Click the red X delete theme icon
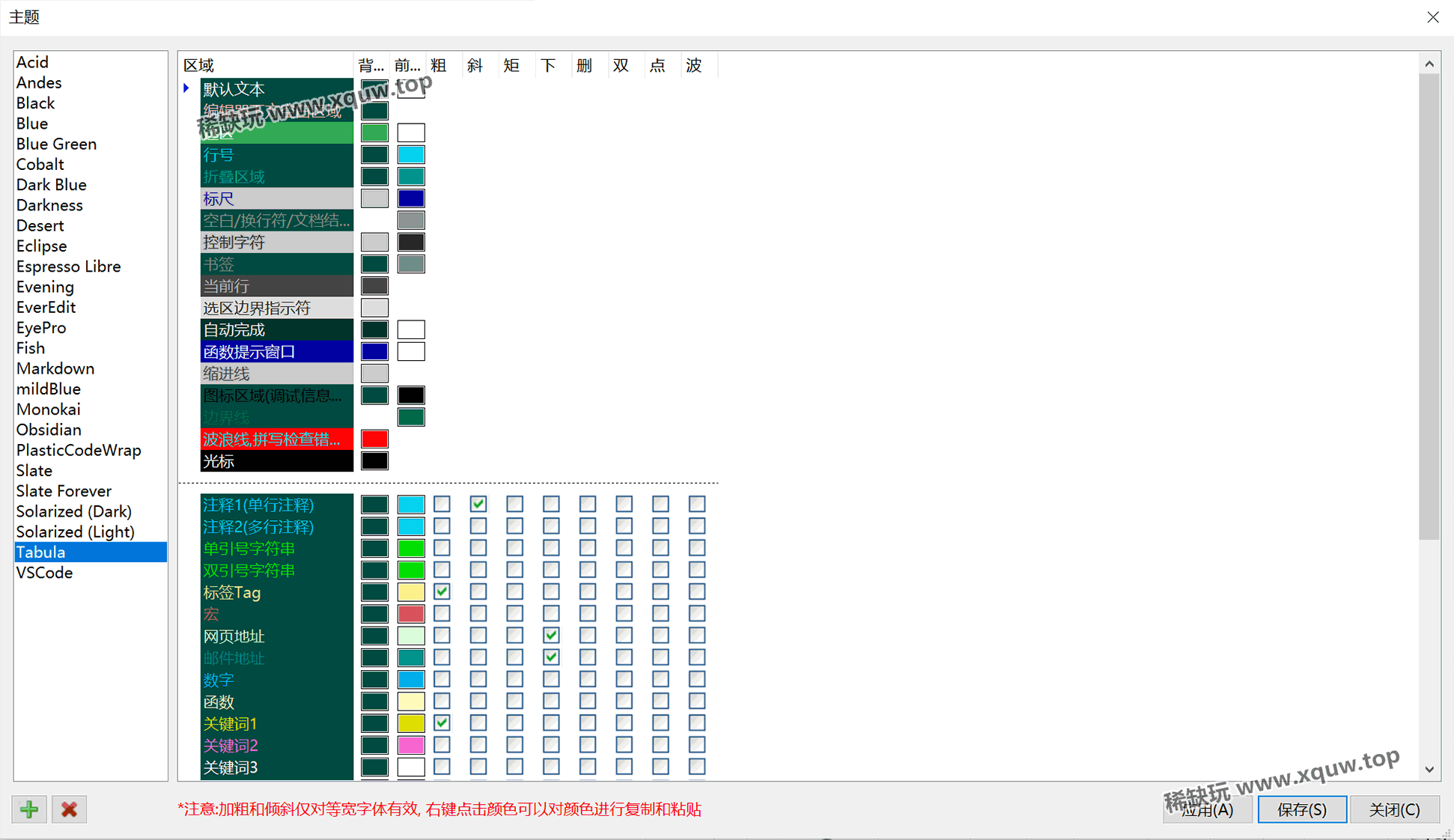The height and width of the screenshot is (840, 1454). (70, 809)
